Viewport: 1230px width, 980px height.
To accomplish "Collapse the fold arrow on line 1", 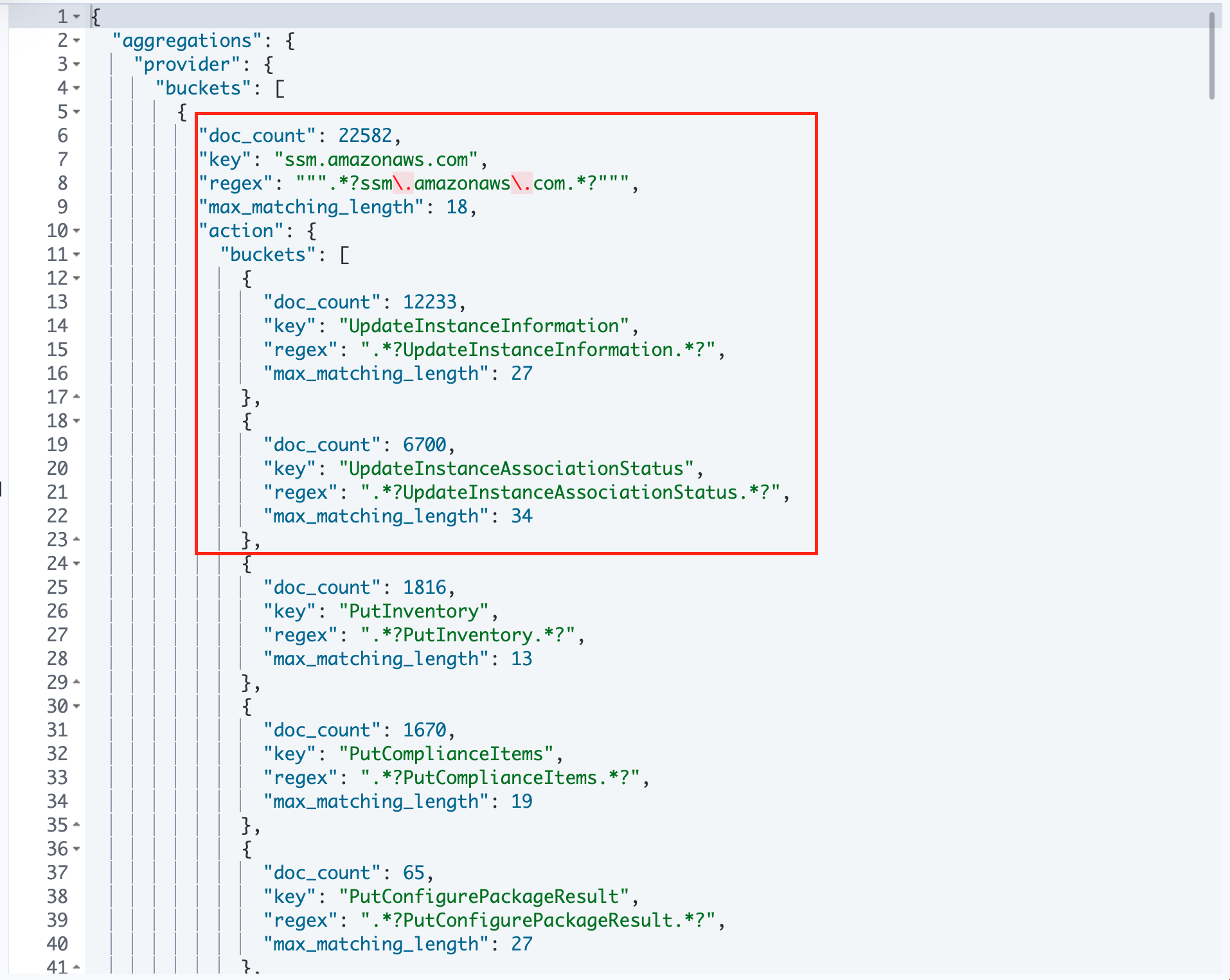I will coord(76,17).
